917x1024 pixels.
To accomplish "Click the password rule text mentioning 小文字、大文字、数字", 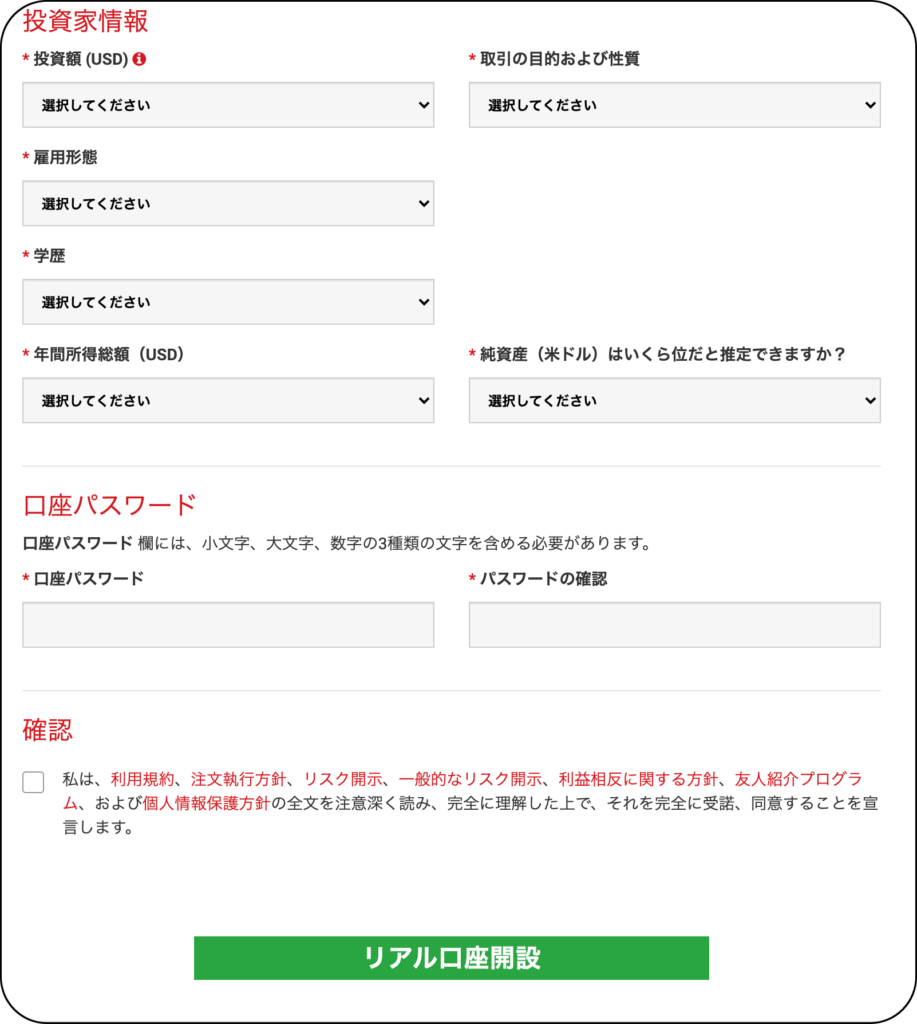I will (337, 543).
